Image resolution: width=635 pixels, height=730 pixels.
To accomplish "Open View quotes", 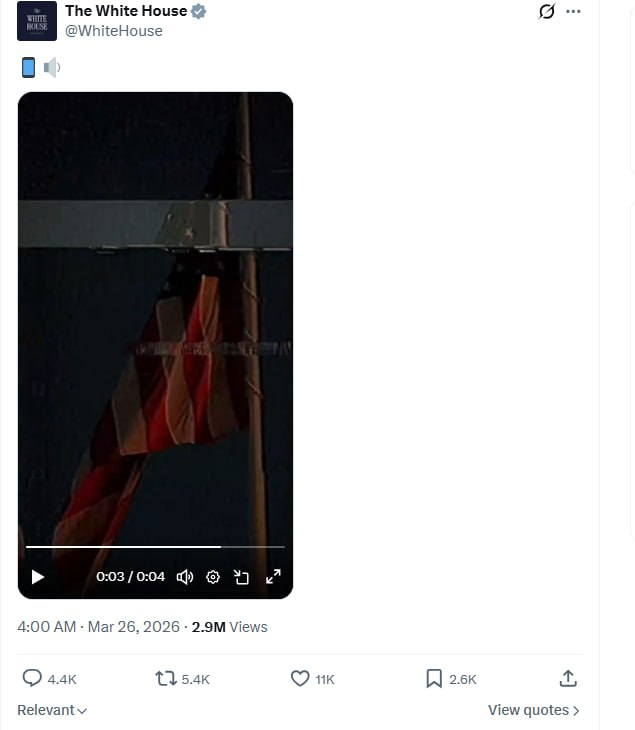I will click(x=533, y=710).
